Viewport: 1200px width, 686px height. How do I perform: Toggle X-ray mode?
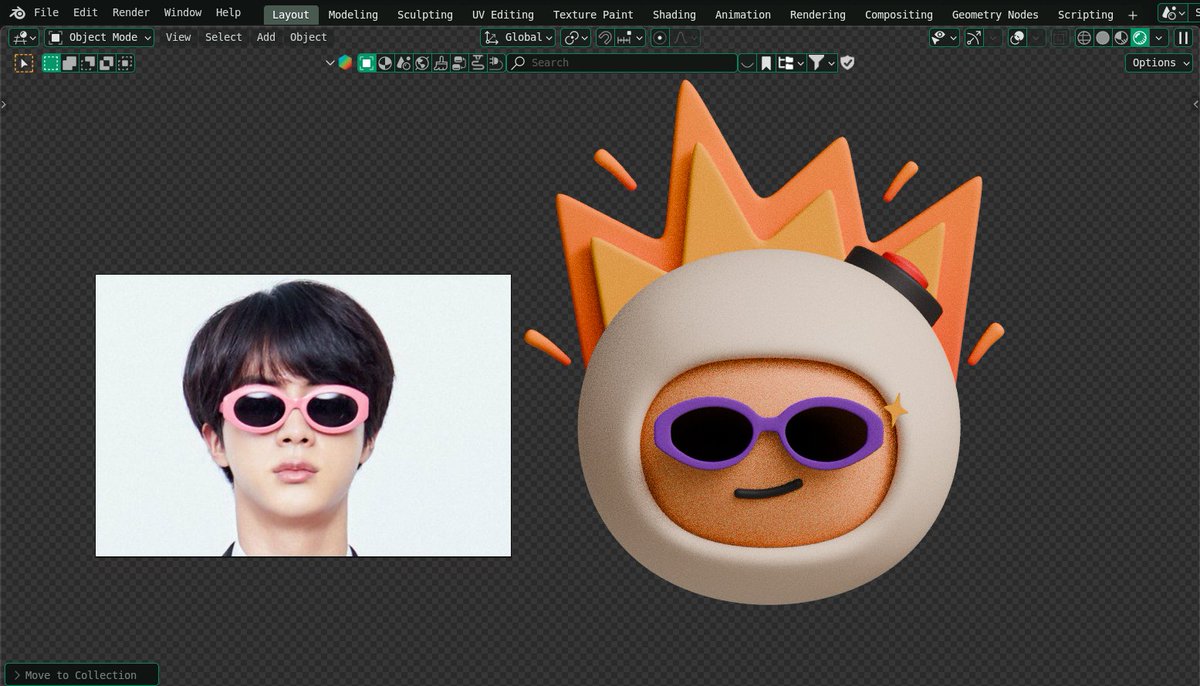click(x=1060, y=37)
